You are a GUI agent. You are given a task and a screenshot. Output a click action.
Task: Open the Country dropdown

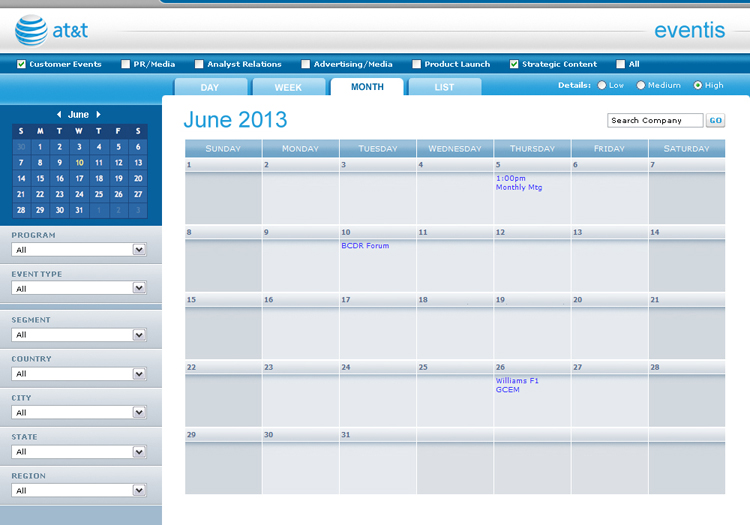(x=79, y=373)
